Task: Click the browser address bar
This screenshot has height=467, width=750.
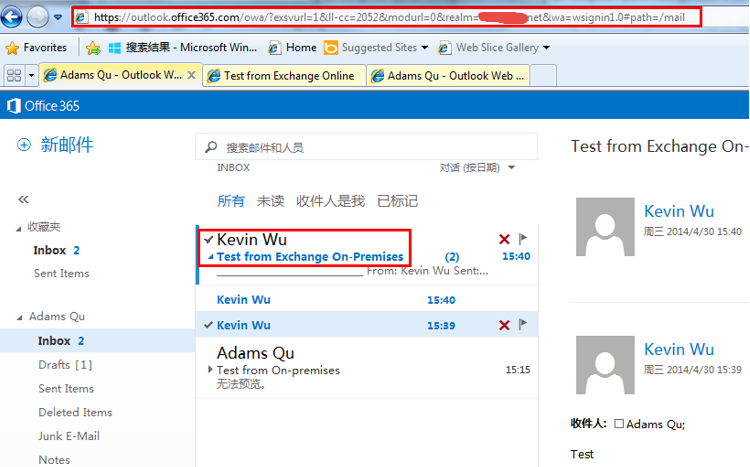Action: (380, 17)
